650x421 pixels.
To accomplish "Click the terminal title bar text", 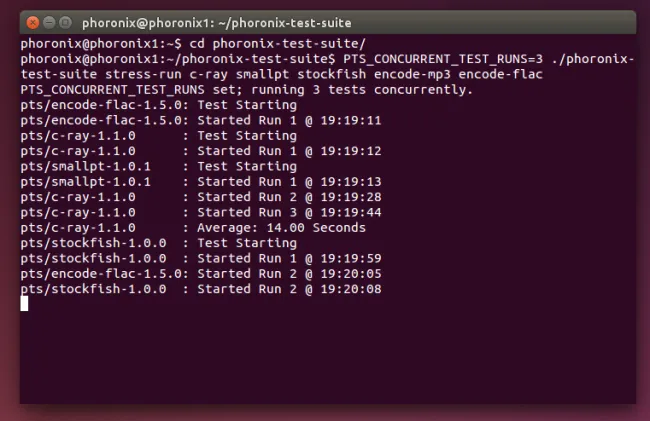I will (x=216, y=23).
